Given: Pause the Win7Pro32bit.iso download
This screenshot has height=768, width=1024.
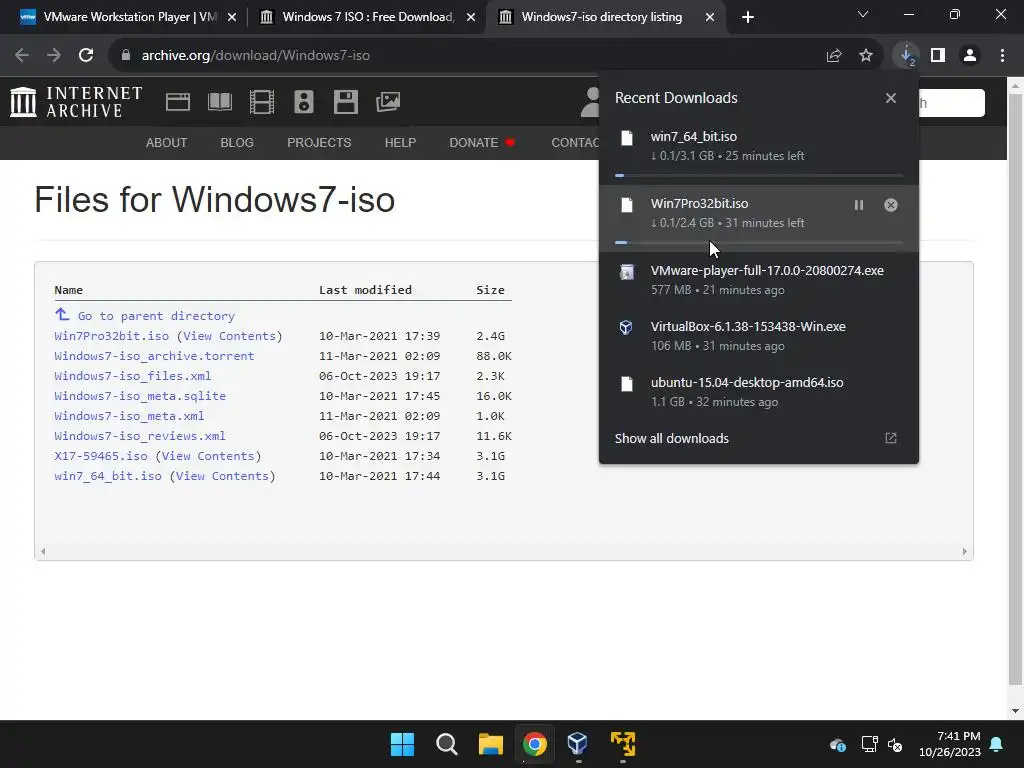Looking at the screenshot, I should click(x=859, y=205).
